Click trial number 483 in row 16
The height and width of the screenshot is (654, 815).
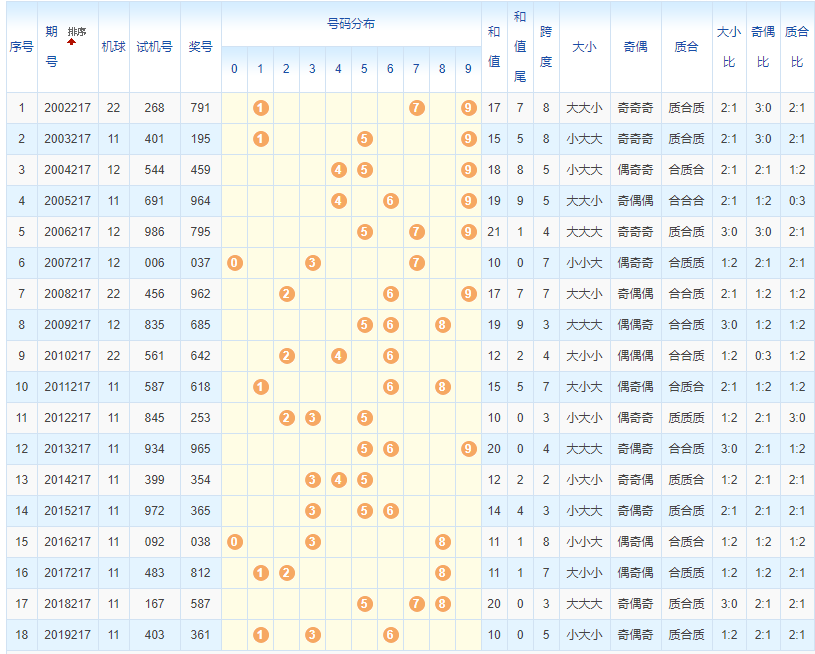[154, 573]
